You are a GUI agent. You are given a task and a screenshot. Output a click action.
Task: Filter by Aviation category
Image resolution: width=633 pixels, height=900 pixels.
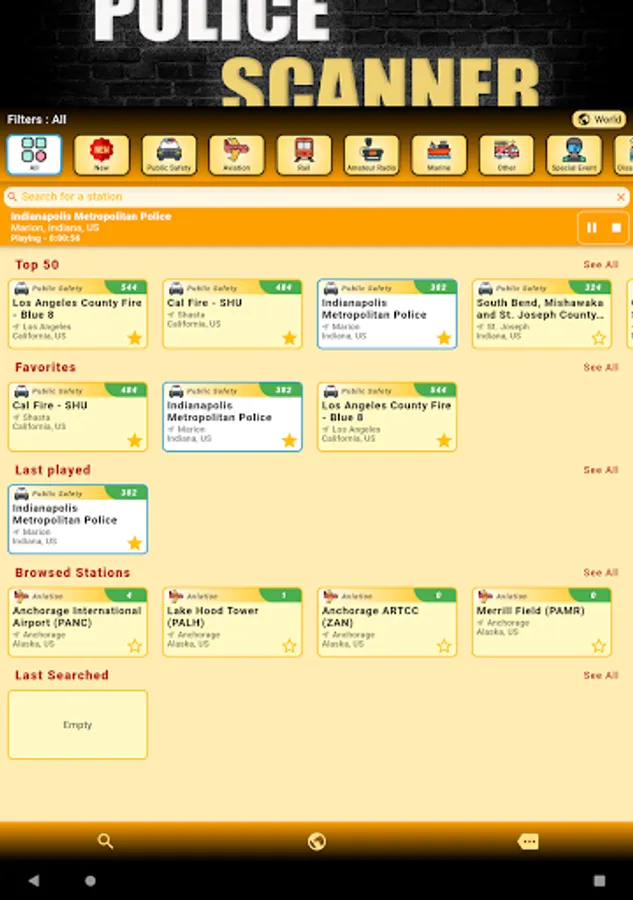[236, 154]
